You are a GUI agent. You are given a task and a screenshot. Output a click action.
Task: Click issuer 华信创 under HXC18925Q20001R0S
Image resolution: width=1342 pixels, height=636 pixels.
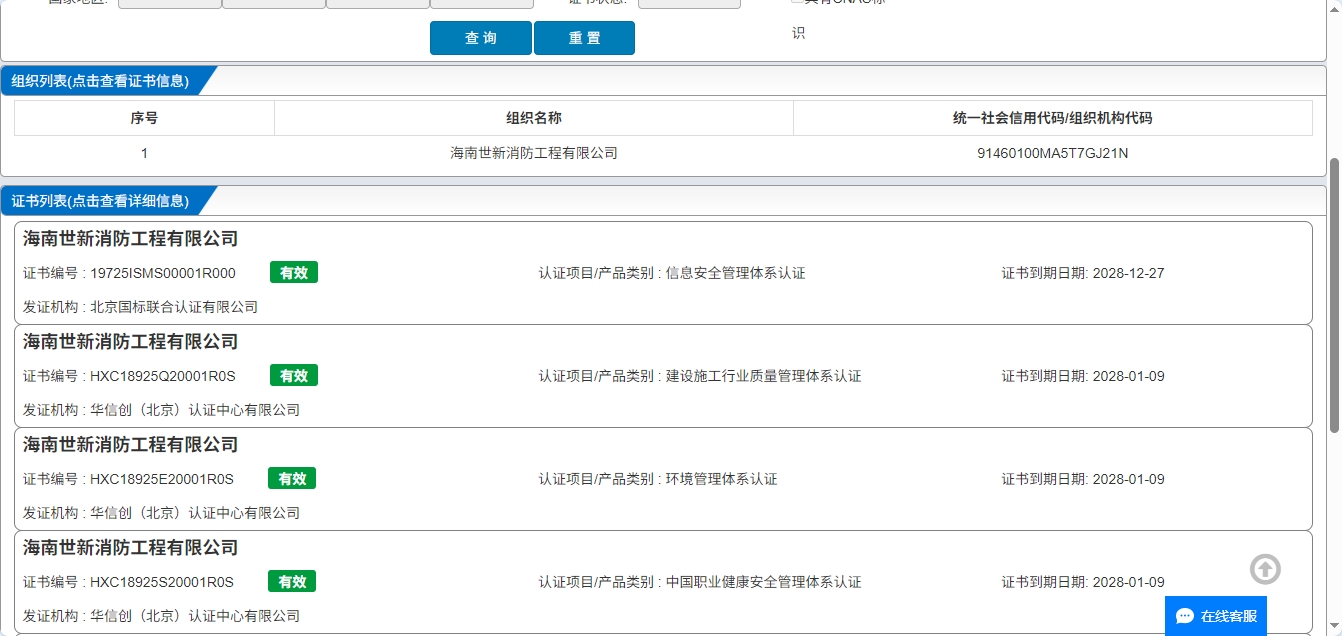coord(195,410)
